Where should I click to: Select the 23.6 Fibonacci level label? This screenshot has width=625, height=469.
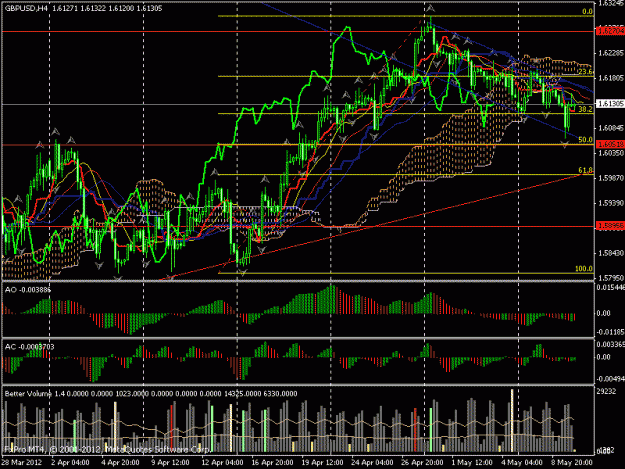(x=585, y=72)
